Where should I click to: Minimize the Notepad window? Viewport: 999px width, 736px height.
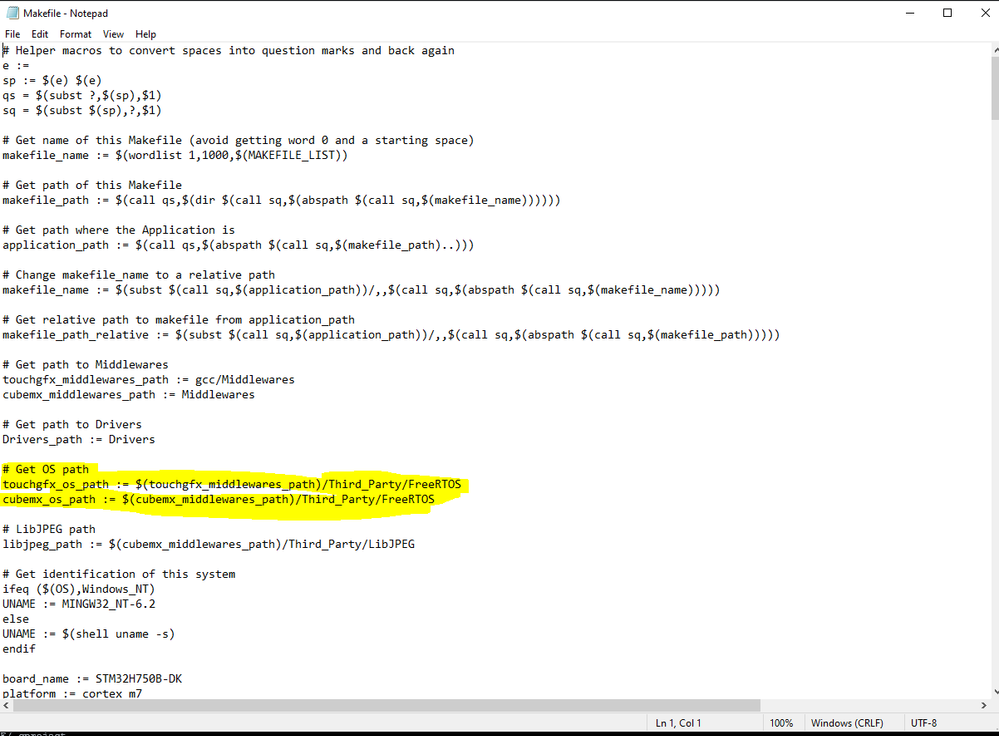[x=910, y=13]
